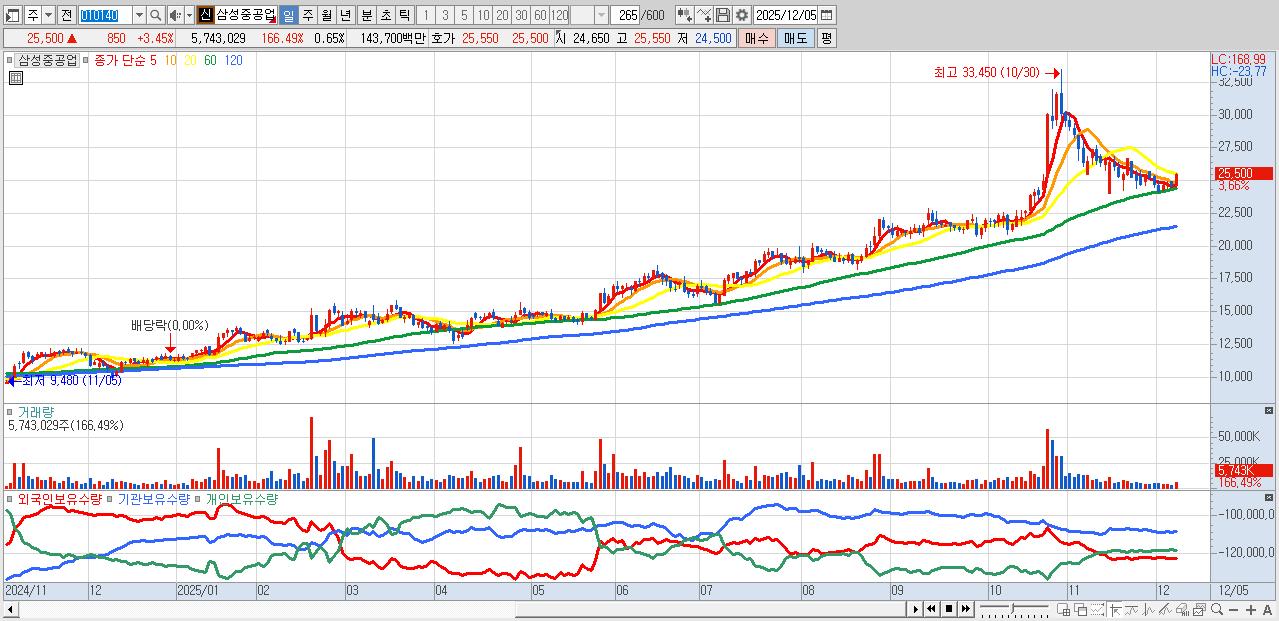Click the vertical line chart tool icon
Viewport: 1279px width, 621px height.
[x=1148, y=609]
